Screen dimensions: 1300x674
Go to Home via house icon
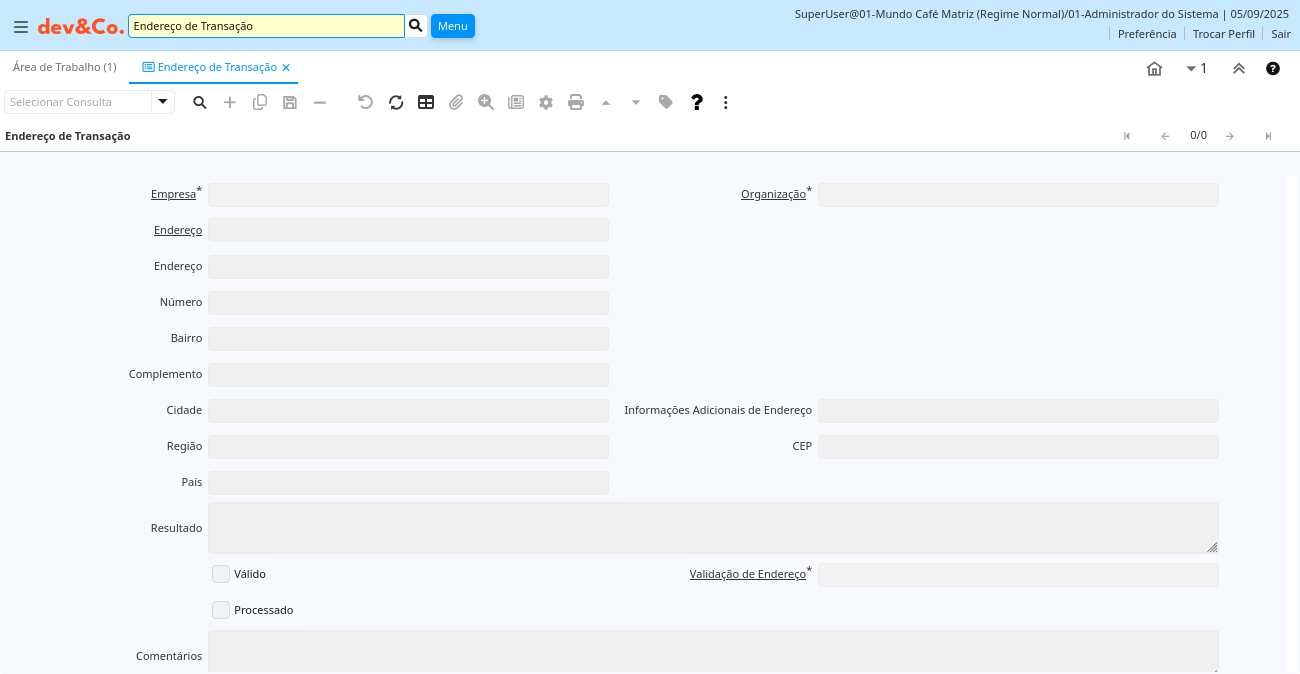(1154, 68)
